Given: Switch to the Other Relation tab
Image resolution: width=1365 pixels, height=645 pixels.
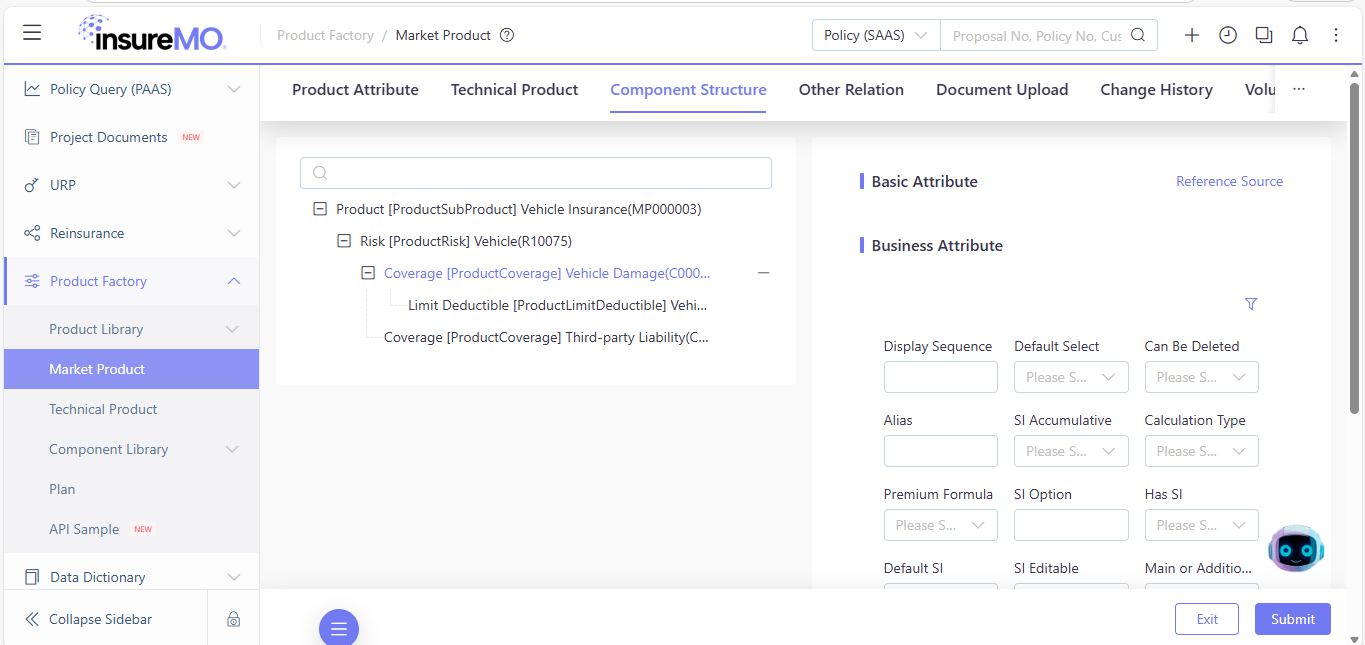Looking at the screenshot, I should pos(851,89).
